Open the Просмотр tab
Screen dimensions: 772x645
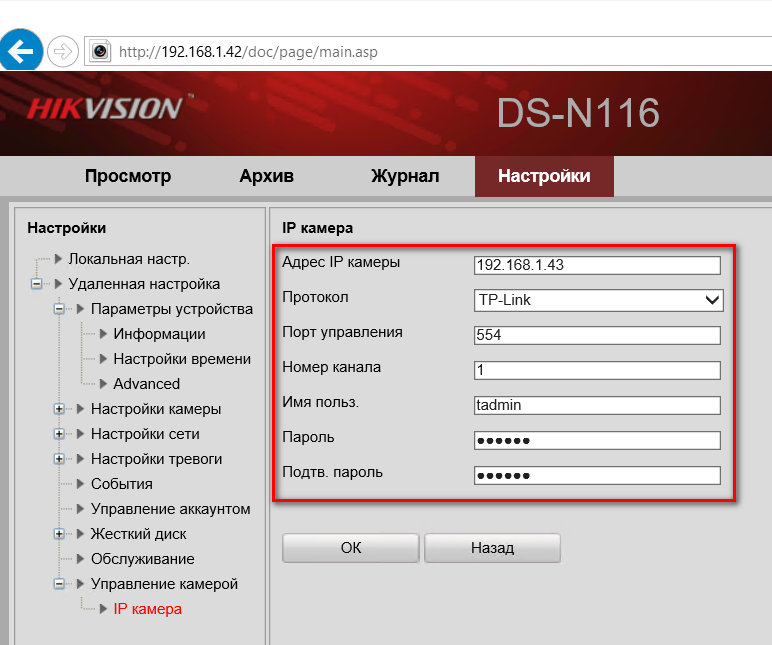128,176
